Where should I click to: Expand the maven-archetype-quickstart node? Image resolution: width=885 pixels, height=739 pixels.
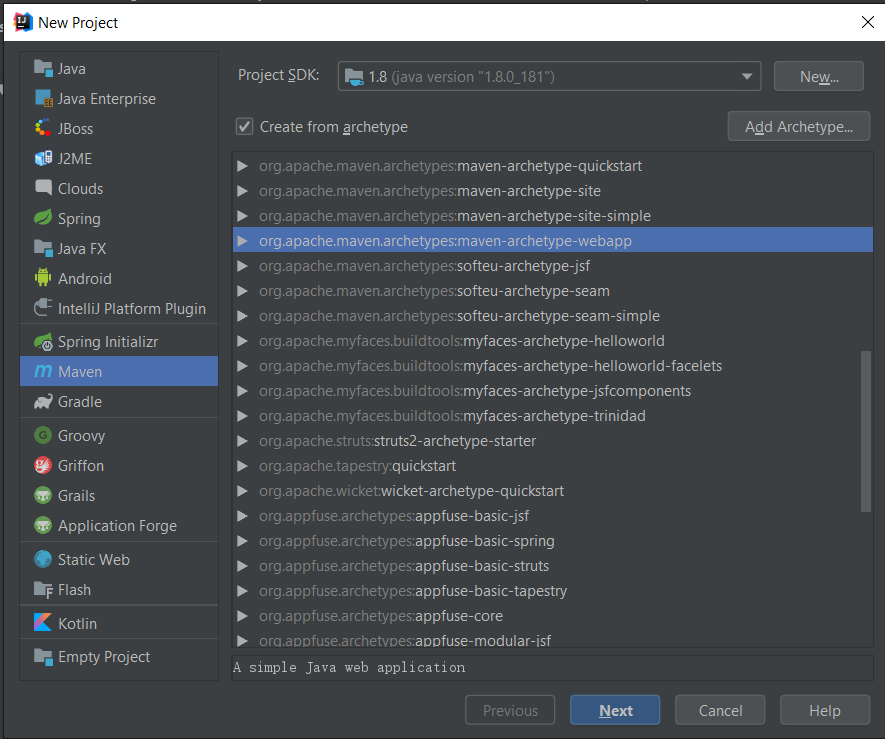[x=242, y=166]
